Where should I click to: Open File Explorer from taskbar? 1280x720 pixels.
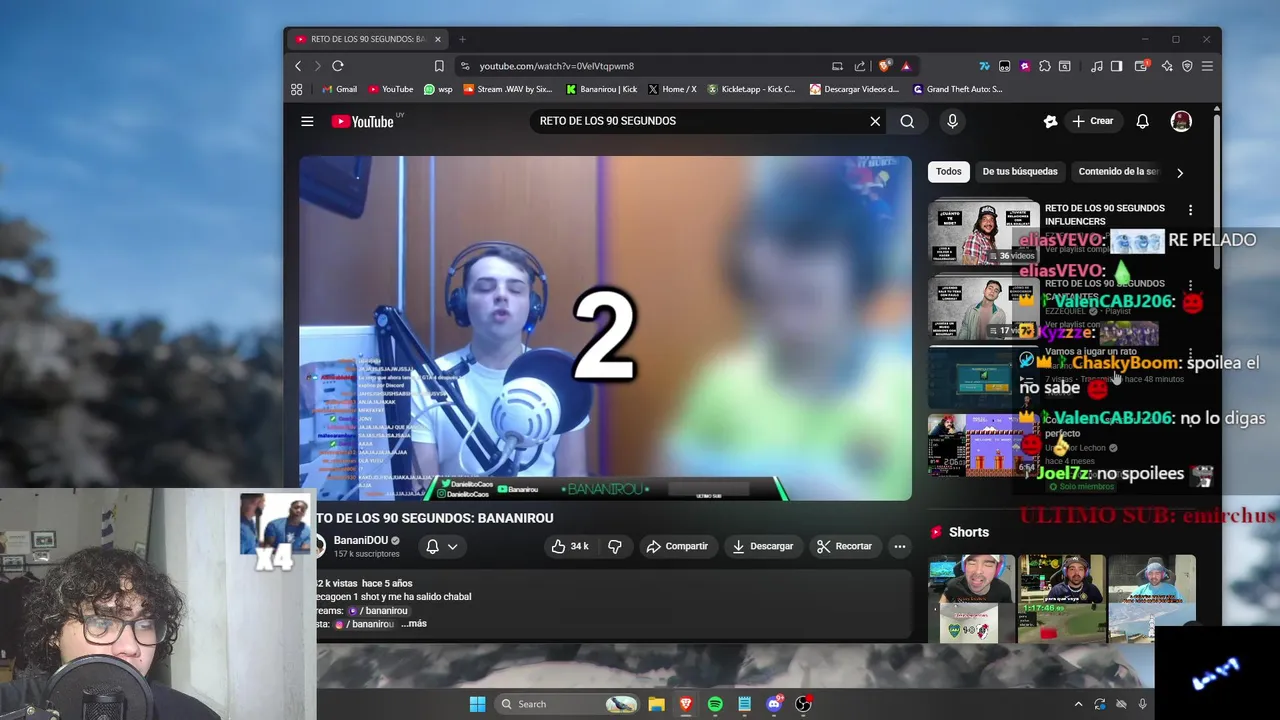point(656,704)
